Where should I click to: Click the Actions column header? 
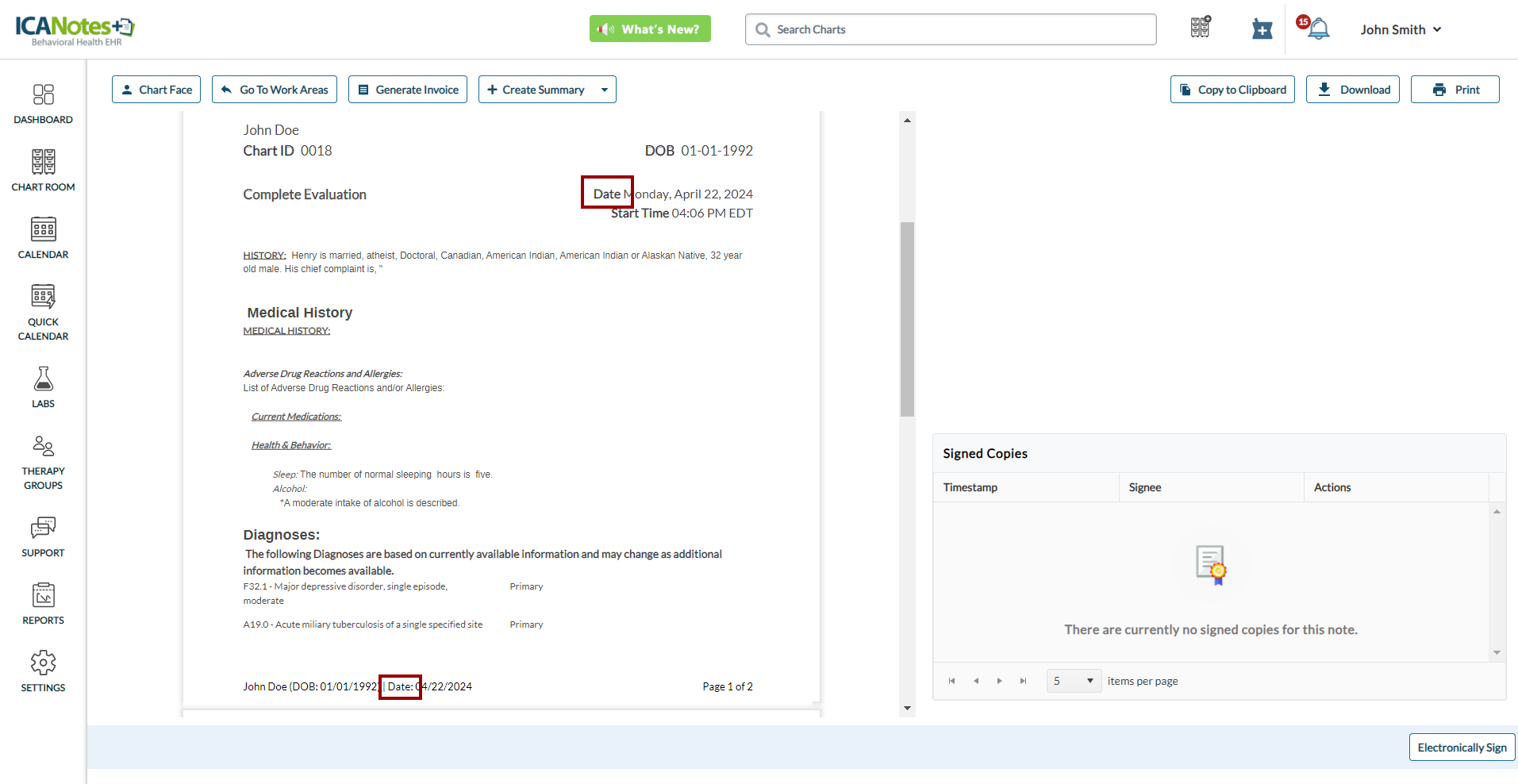[x=1396, y=487]
